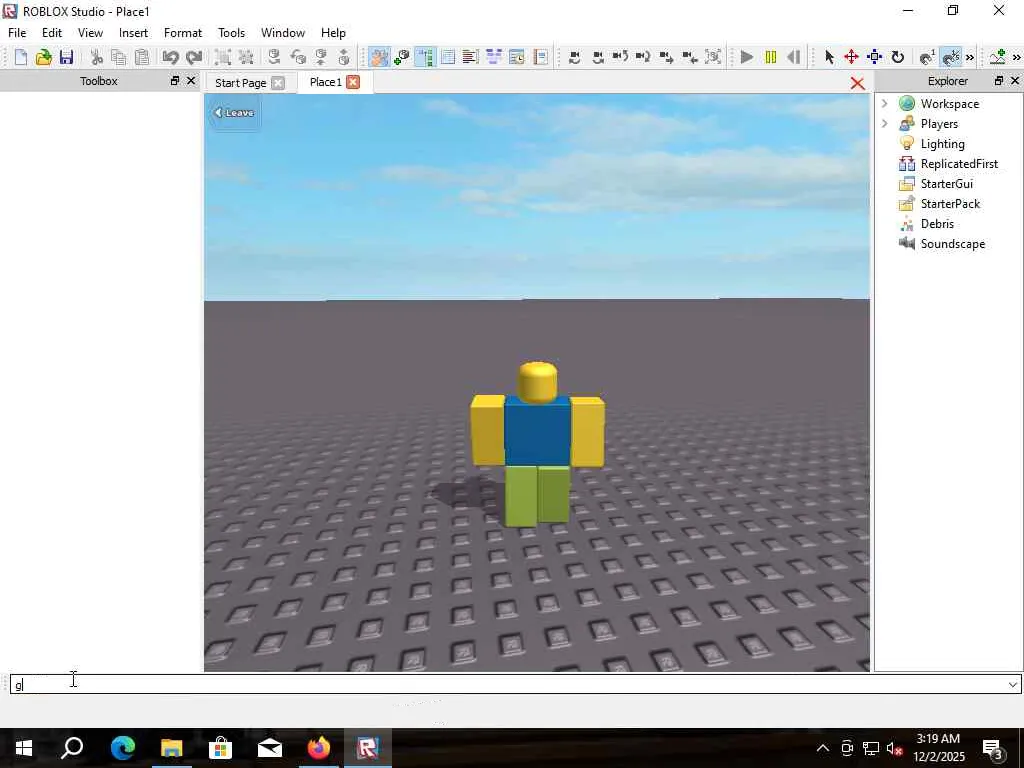Toggle the Properties panel icon

coord(448,57)
